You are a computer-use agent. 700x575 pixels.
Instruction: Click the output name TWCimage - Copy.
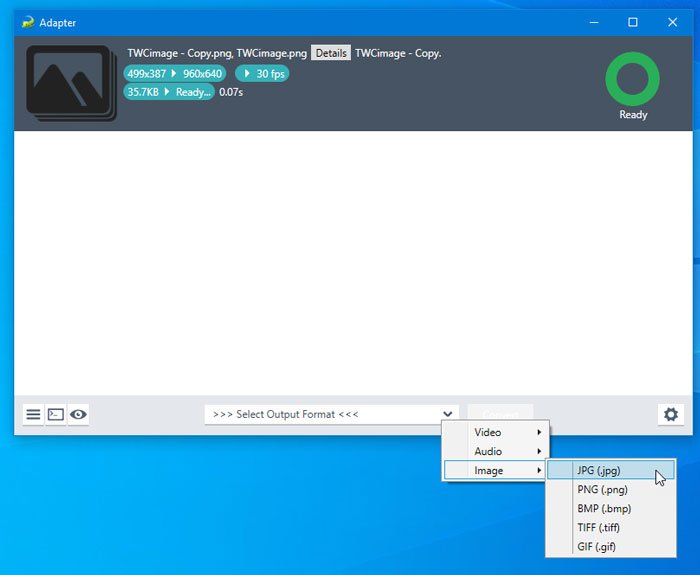click(x=398, y=53)
